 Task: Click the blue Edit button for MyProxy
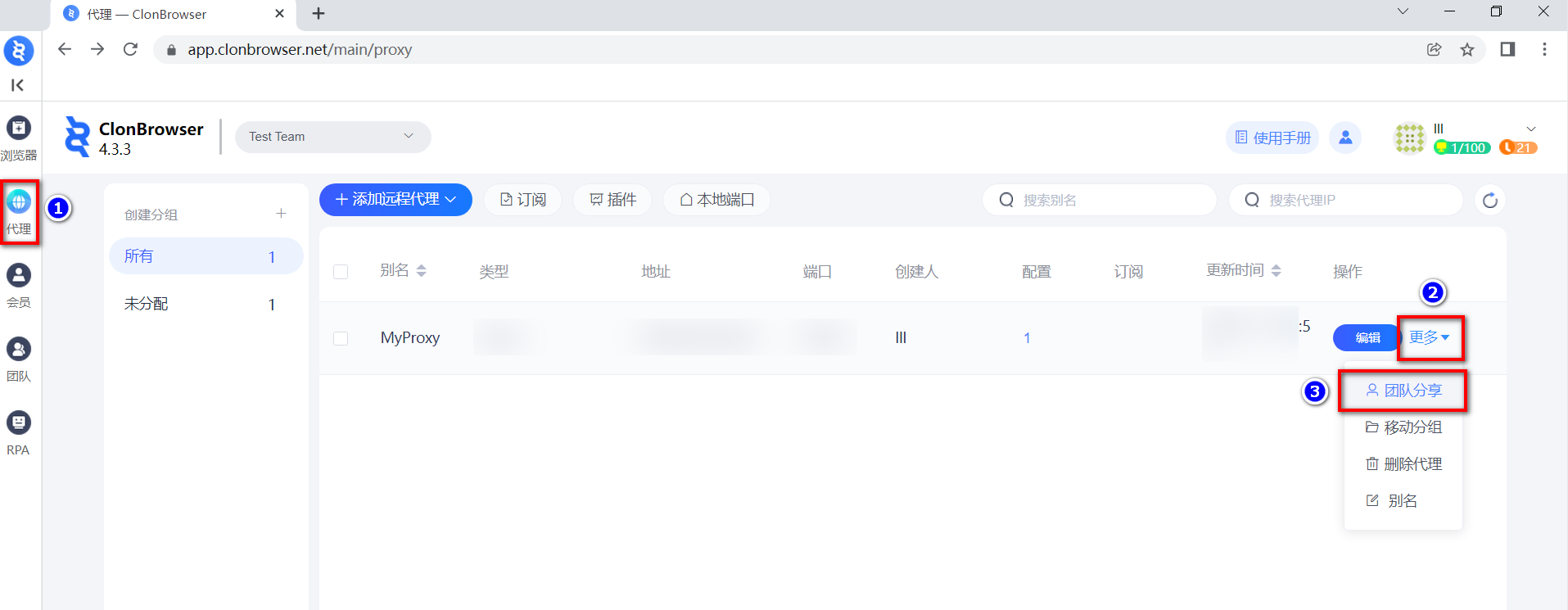click(1367, 337)
